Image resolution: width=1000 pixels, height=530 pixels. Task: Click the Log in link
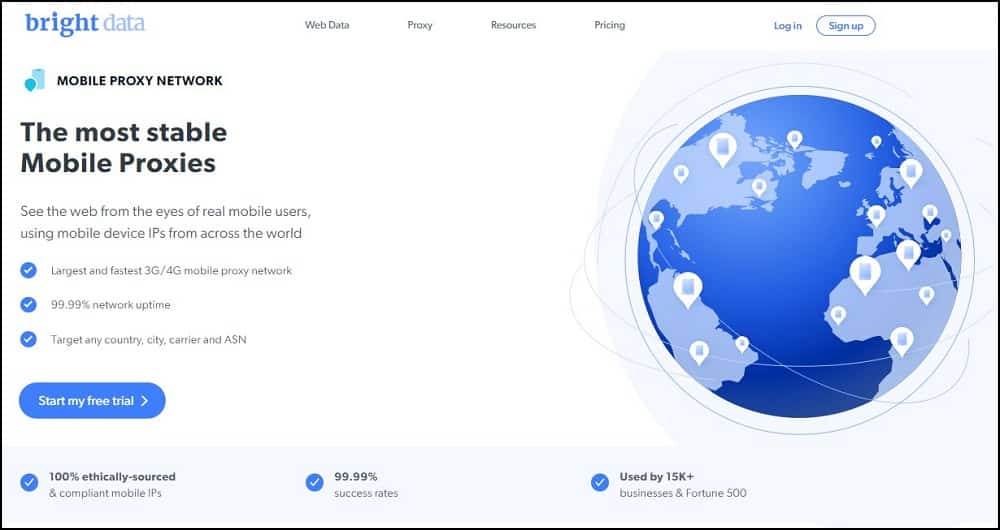point(787,26)
